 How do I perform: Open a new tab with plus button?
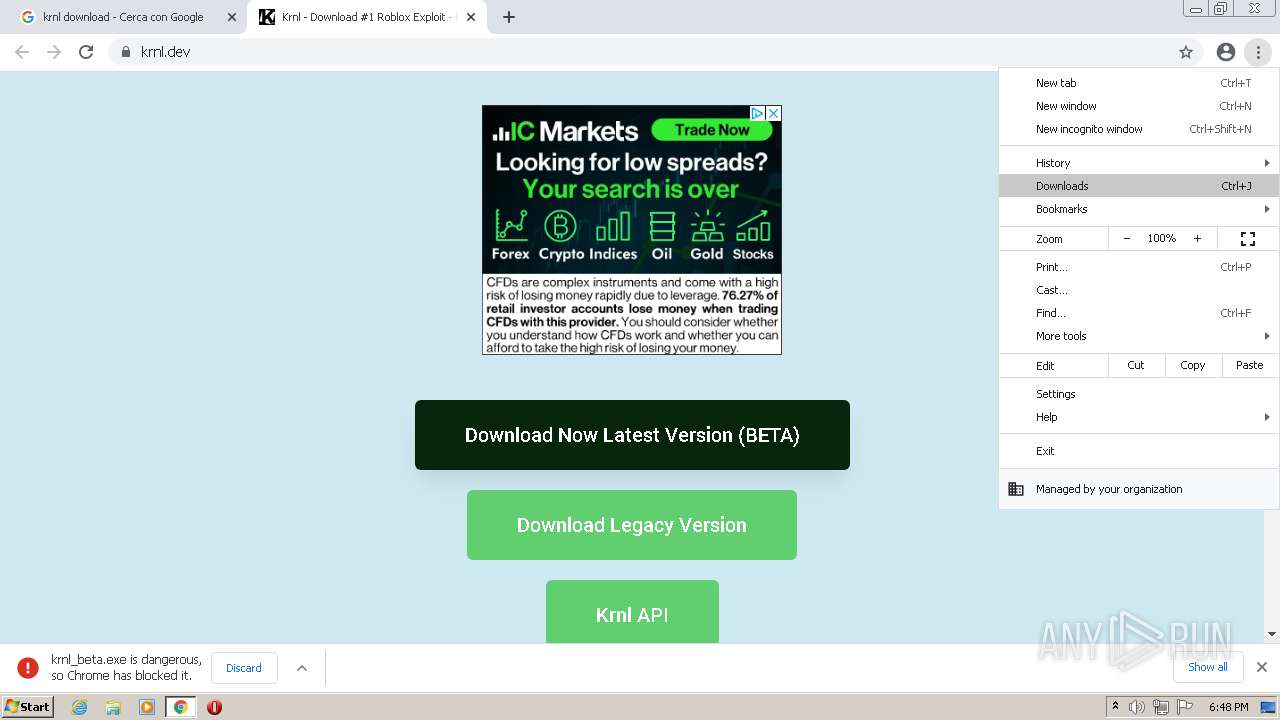point(509,17)
